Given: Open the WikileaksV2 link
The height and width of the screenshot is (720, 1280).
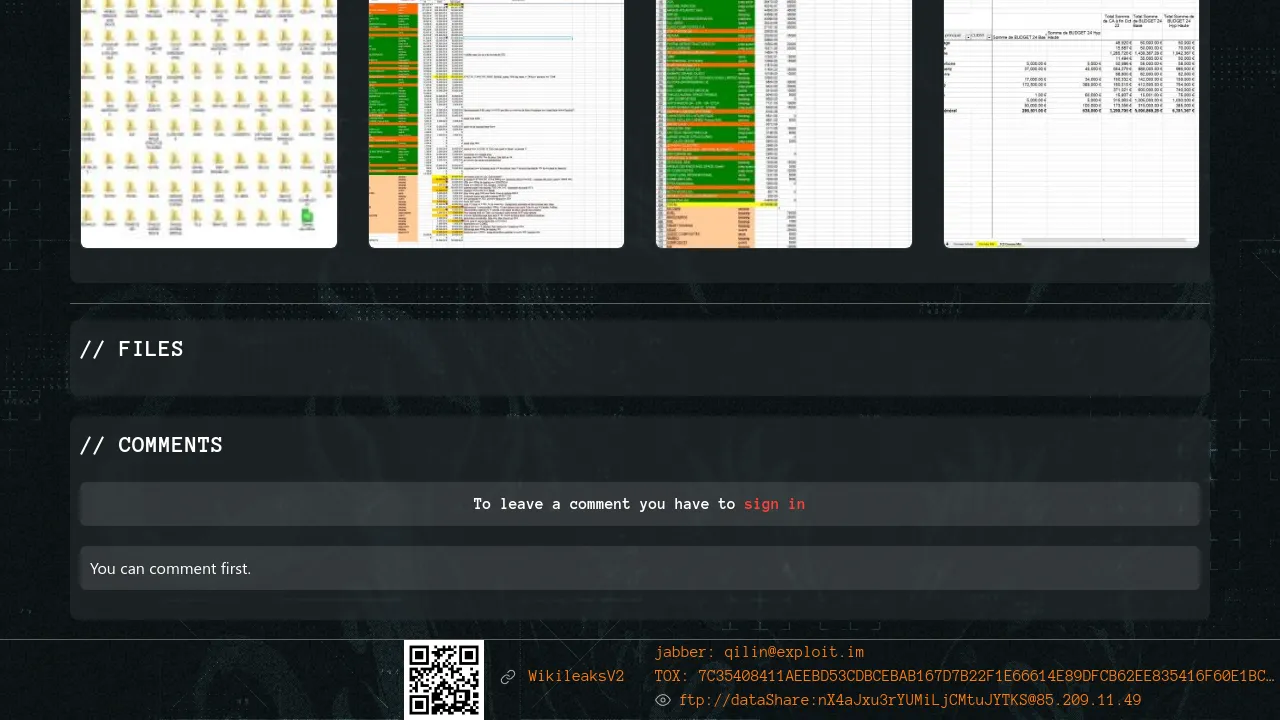Looking at the screenshot, I should pyautogui.click(x=576, y=677).
